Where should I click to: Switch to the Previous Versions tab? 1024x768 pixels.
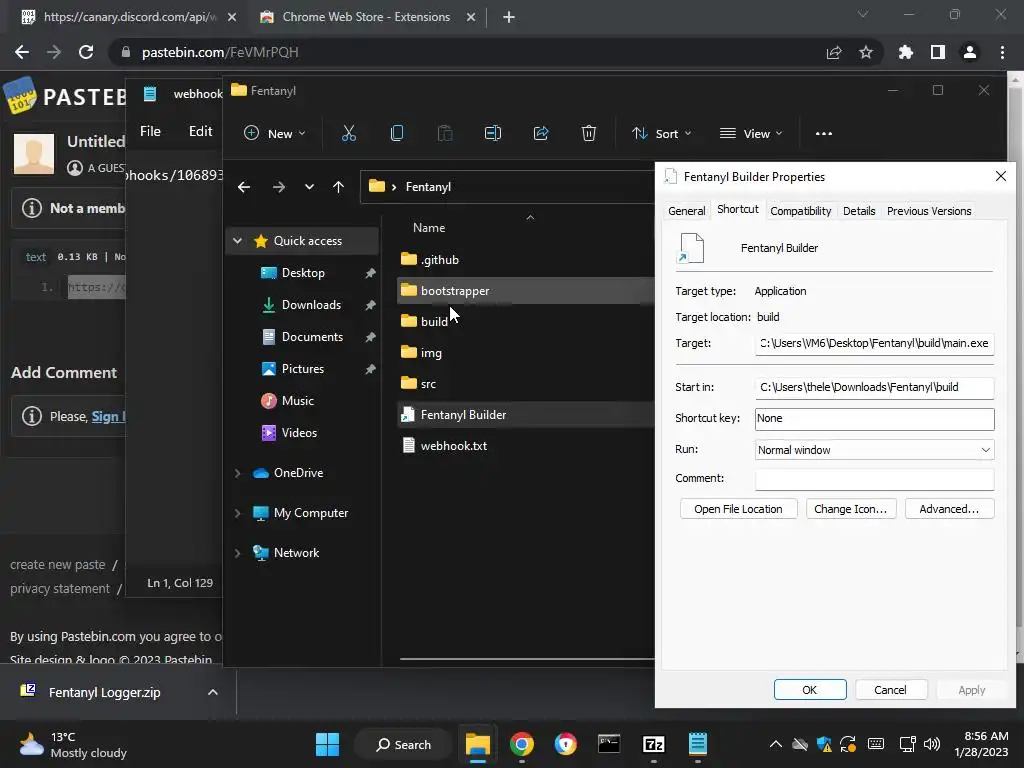pos(929,211)
